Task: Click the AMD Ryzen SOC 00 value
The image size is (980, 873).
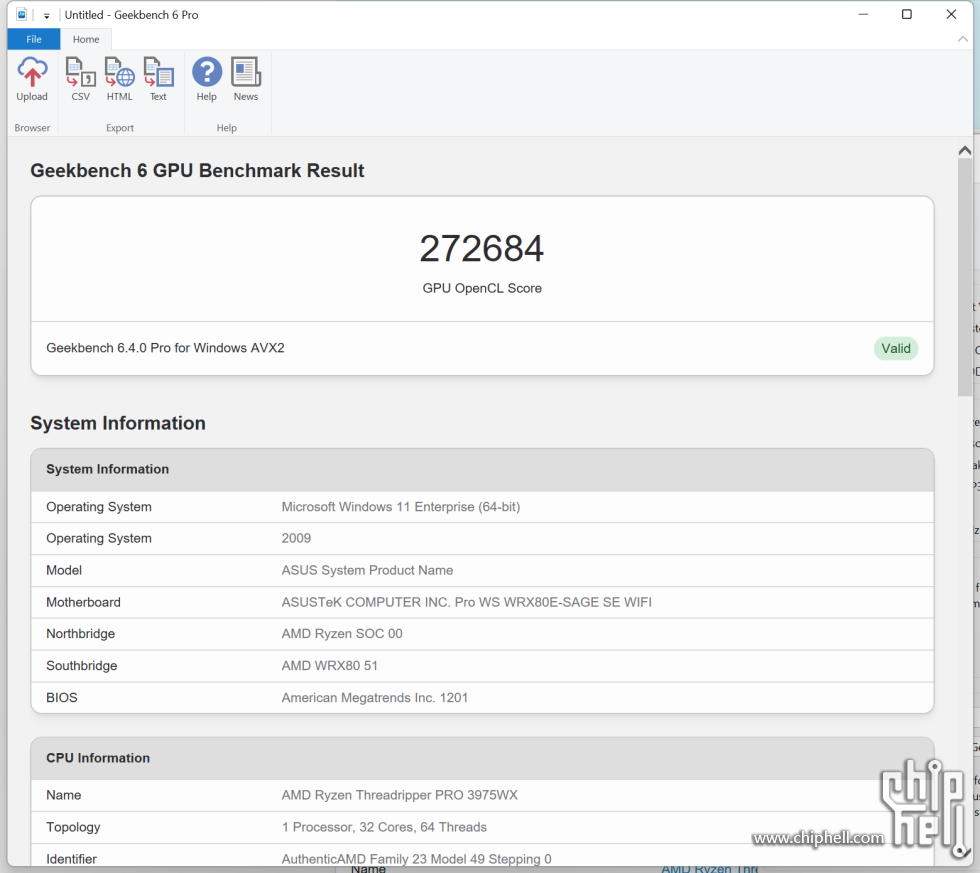Action: 342,634
